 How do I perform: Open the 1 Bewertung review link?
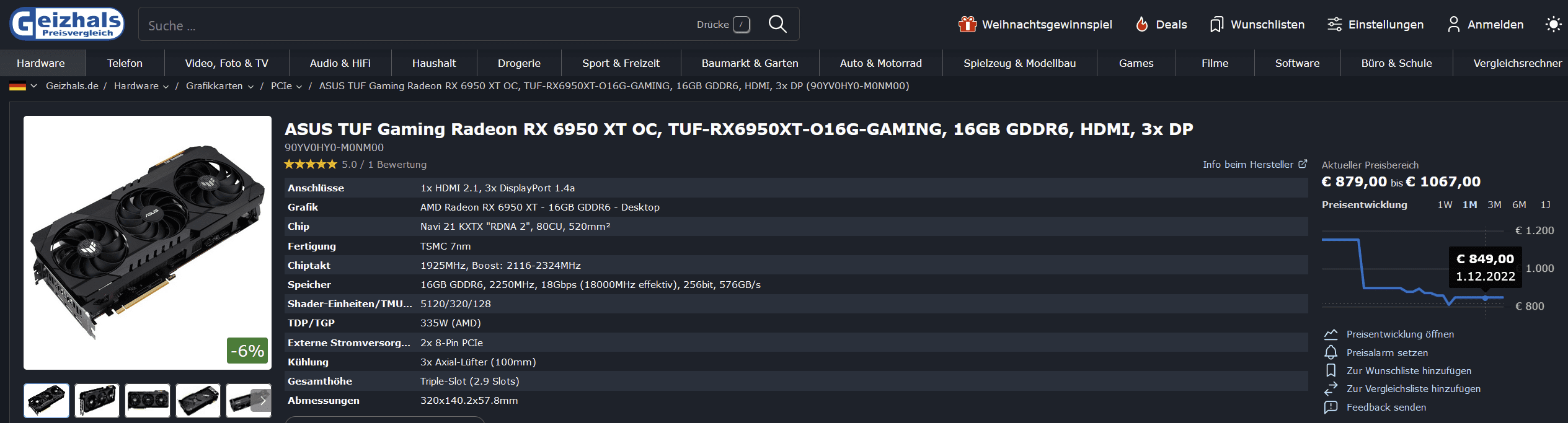click(x=397, y=164)
